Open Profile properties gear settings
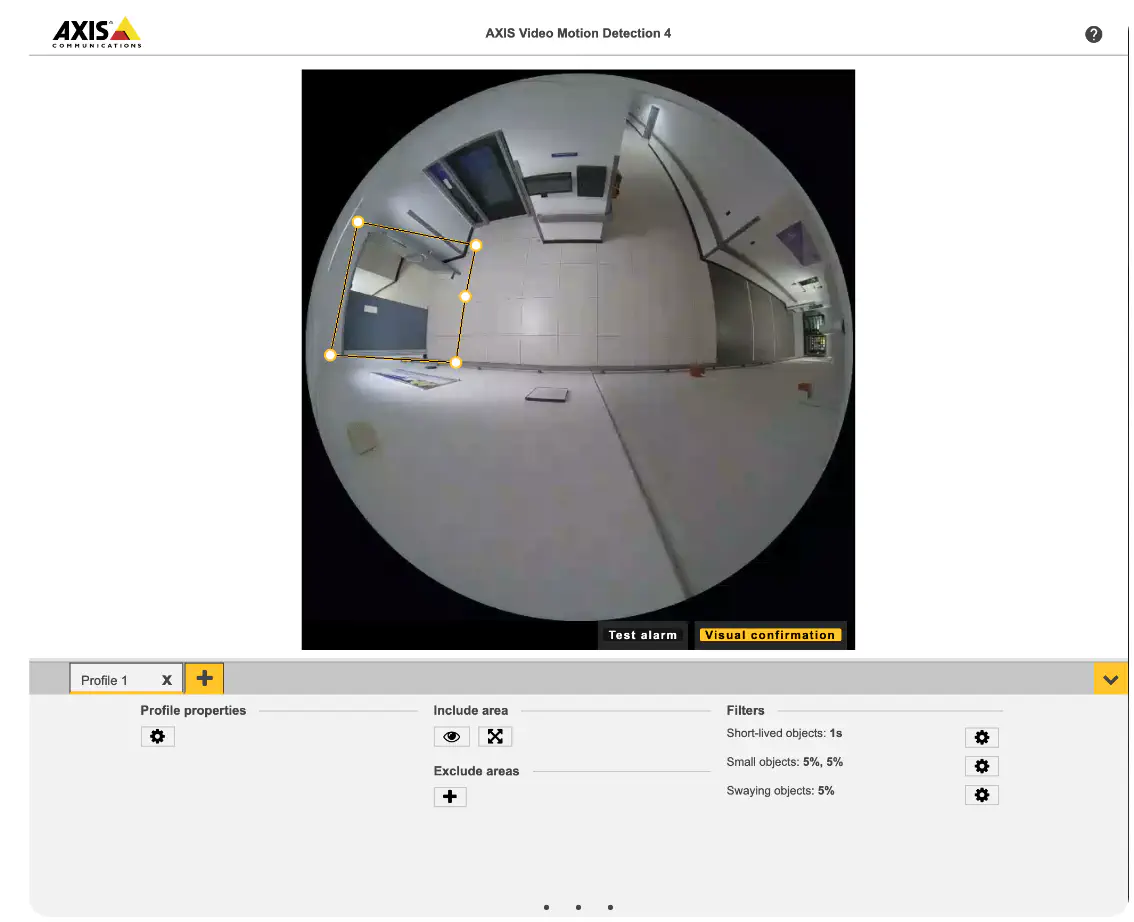The width and height of the screenshot is (1134, 922). click(158, 736)
